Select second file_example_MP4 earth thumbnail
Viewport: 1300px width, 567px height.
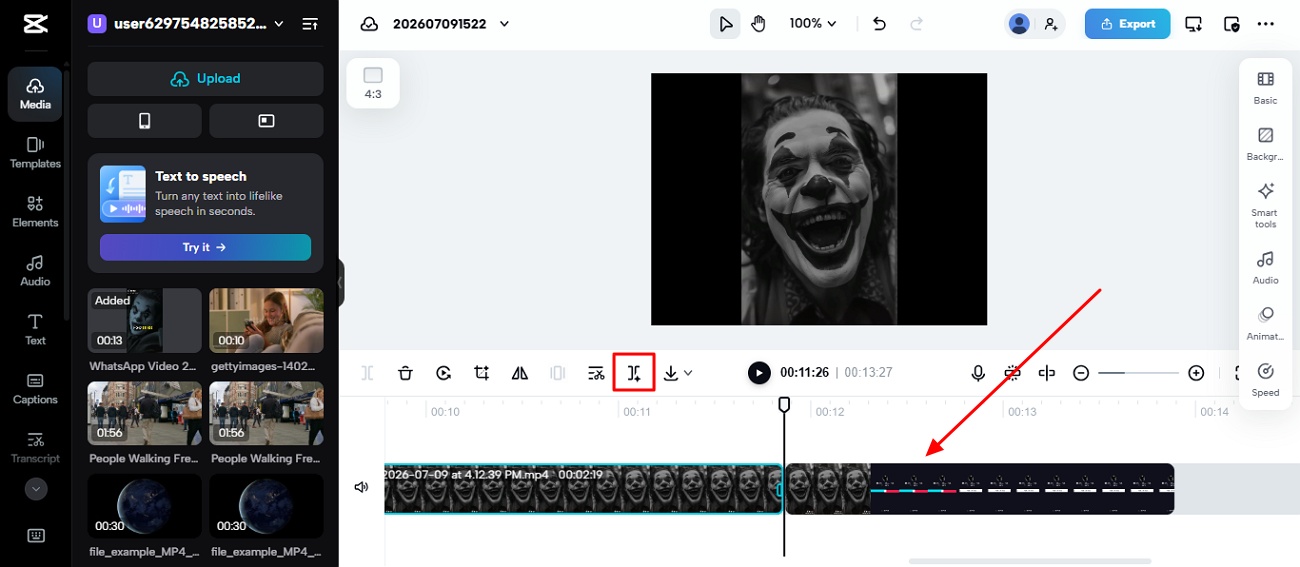point(266,506)
